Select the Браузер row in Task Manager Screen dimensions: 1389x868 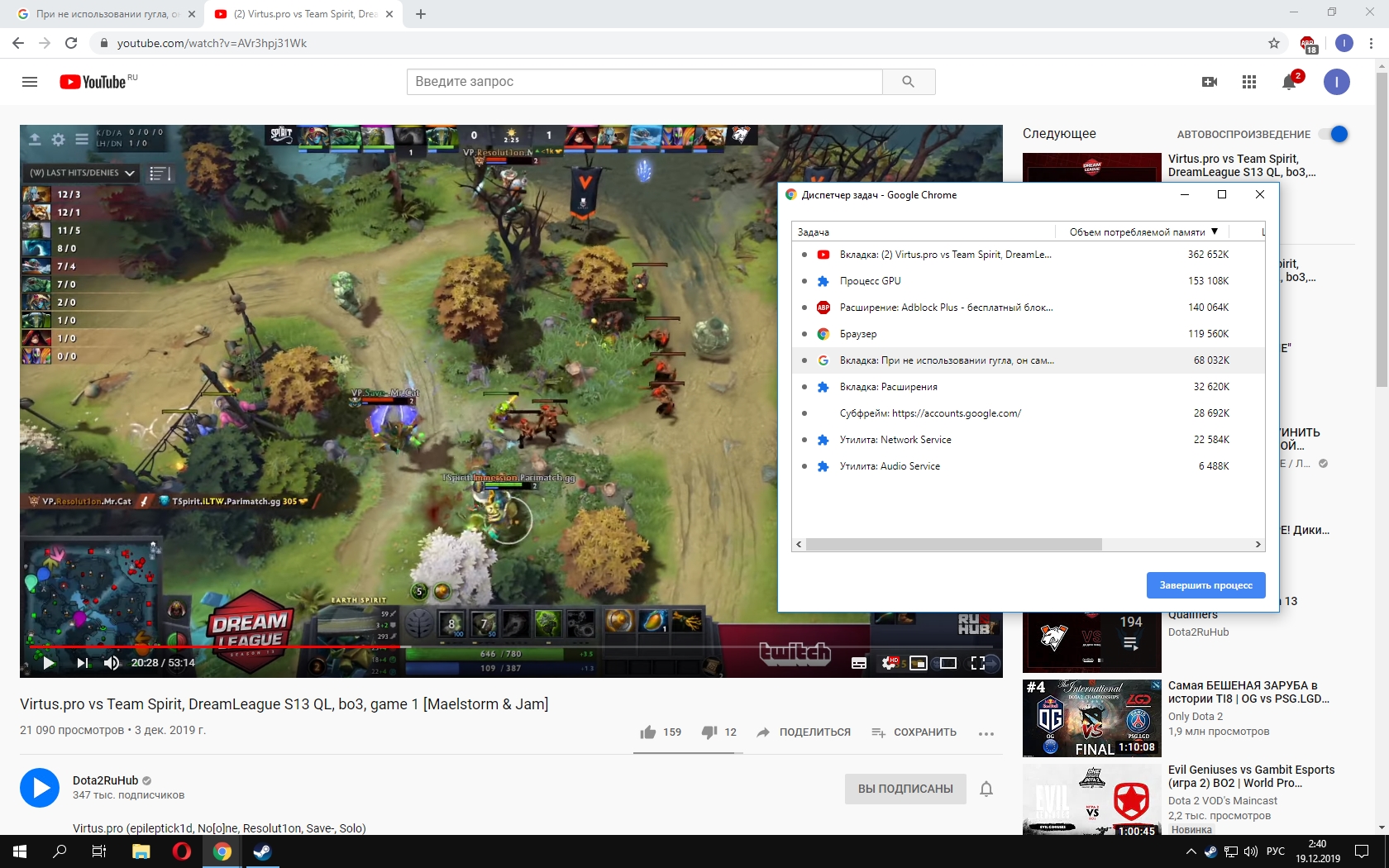pyautogui.click(x=1028, y=334)
